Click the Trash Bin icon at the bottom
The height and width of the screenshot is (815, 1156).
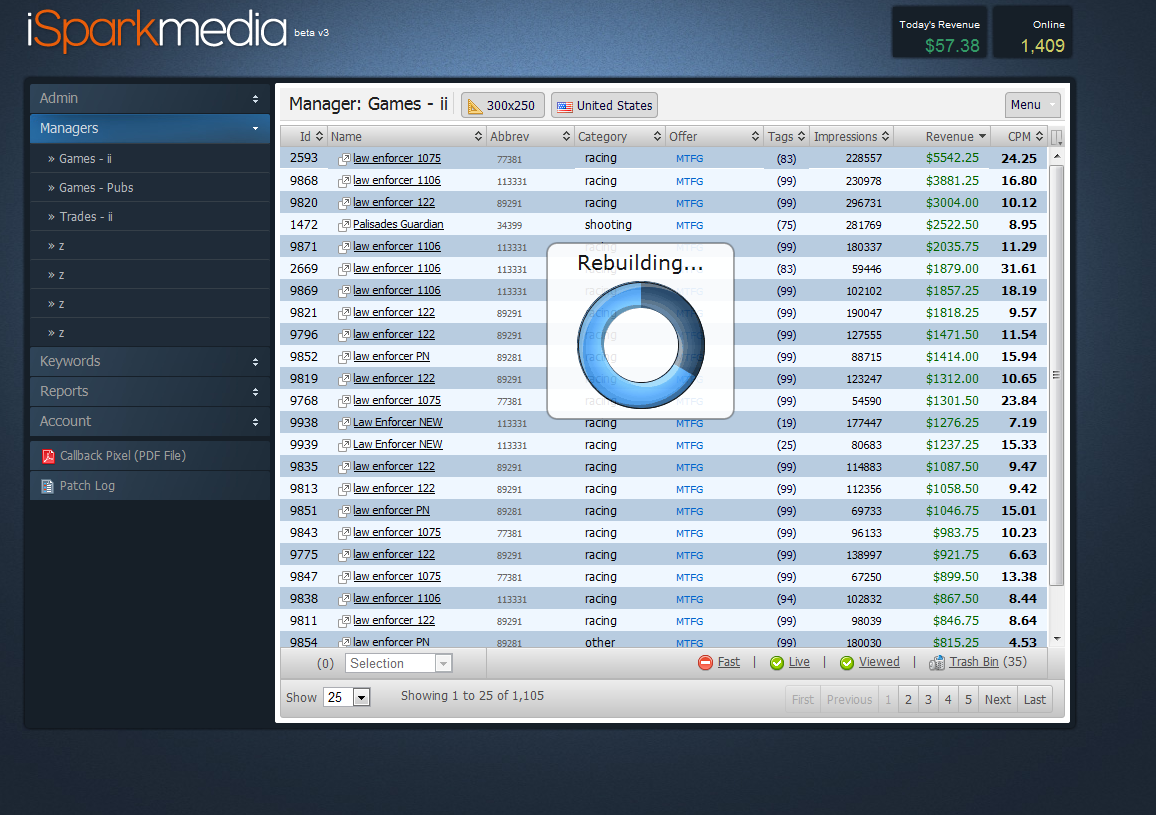[x=937, y=662]
